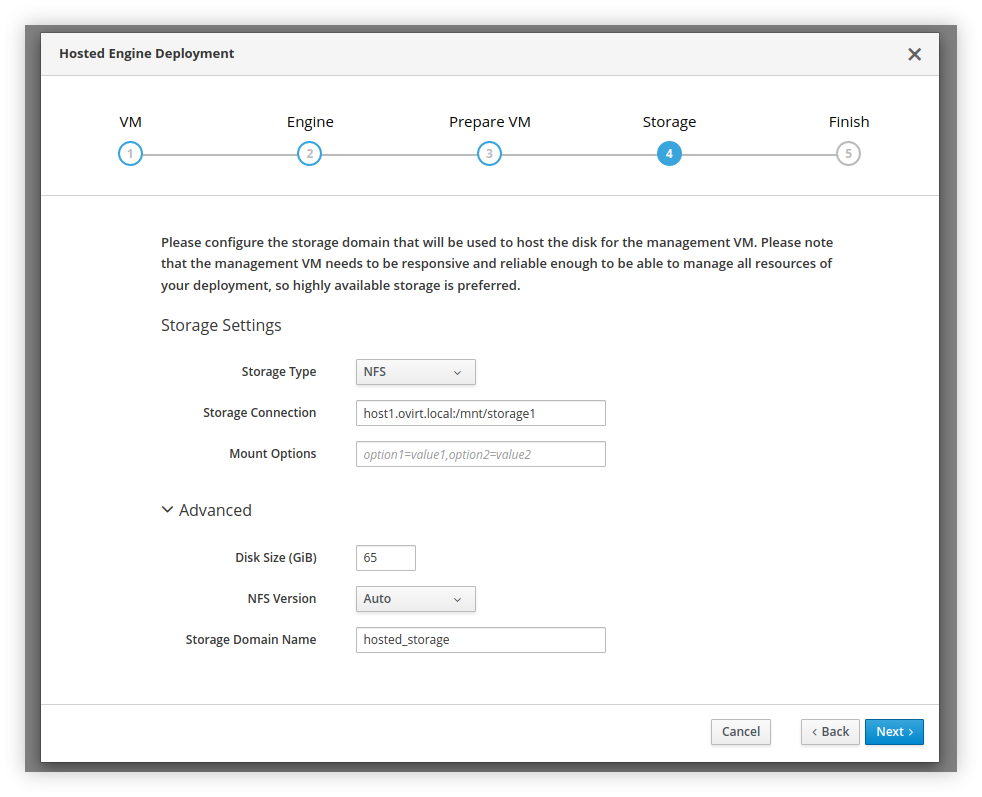
Task: Select the Prepare VM step label
Action: 489,122
